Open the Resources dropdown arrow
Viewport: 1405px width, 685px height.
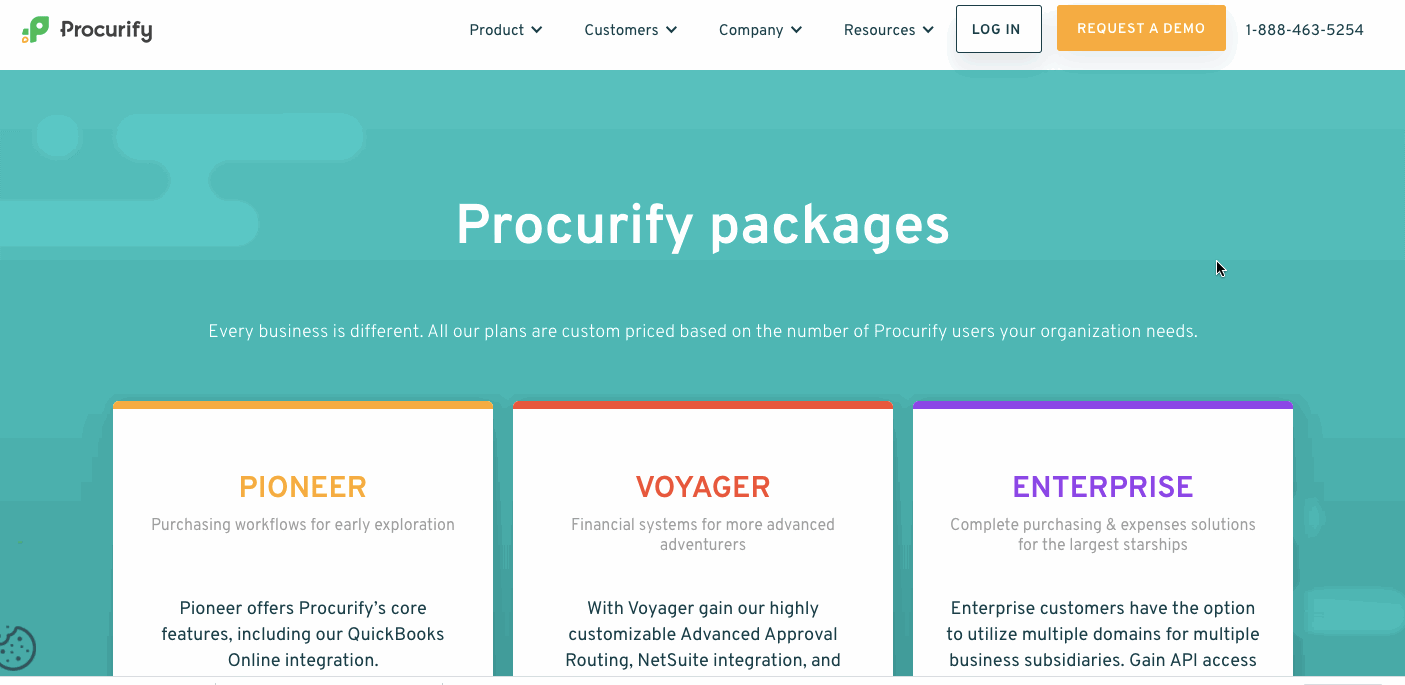(x=928, y=30)
